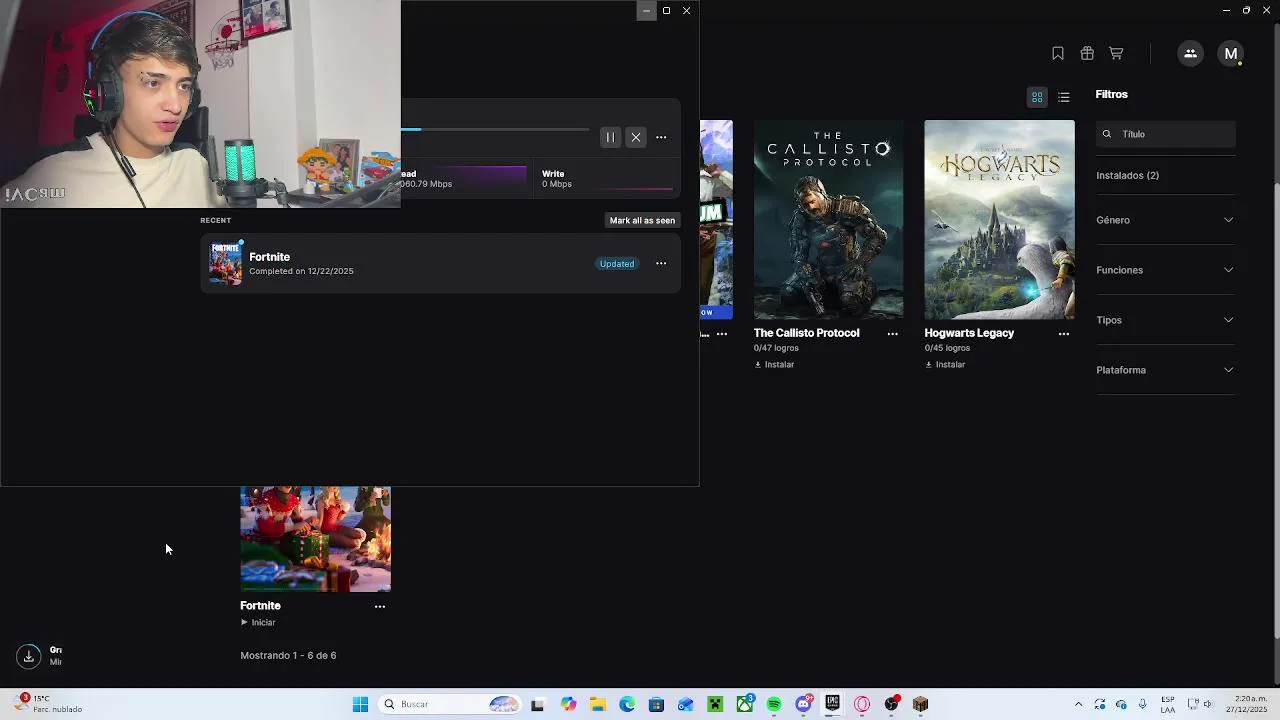
Task: Click Fortnite thumbnail in Recent list
Action: 225,263
